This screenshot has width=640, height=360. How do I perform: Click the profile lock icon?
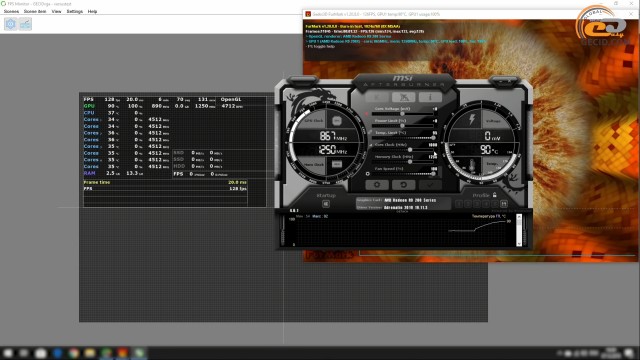coord(495,195)
